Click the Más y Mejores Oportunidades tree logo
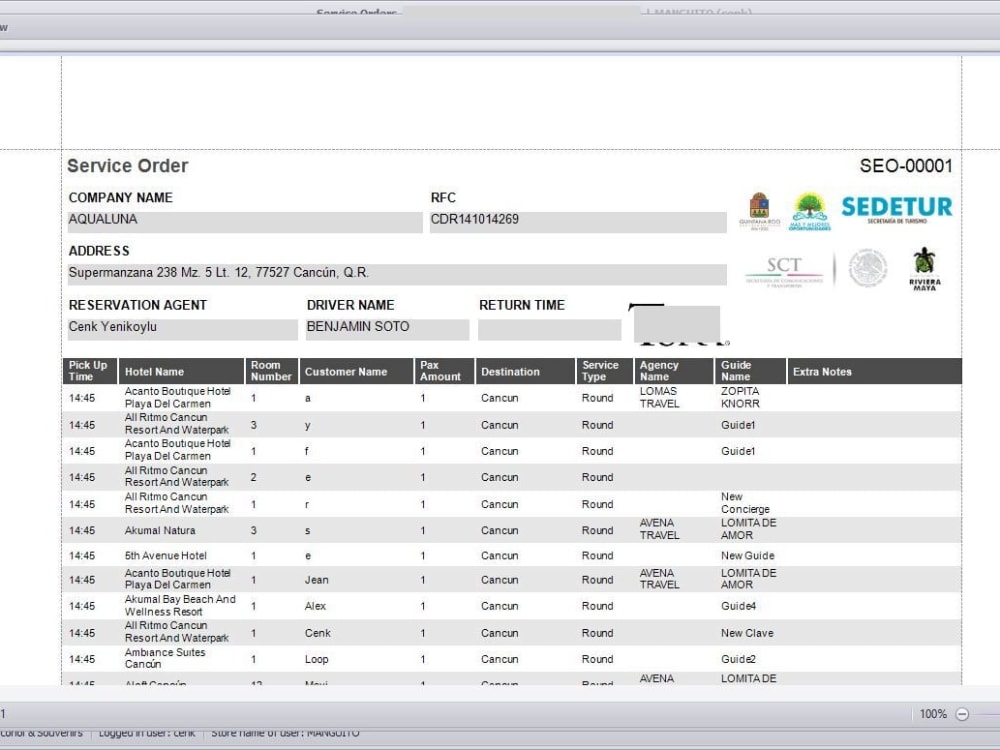Image resolution: width=1000 pixels, height=750 pixels. pos(811,207)
